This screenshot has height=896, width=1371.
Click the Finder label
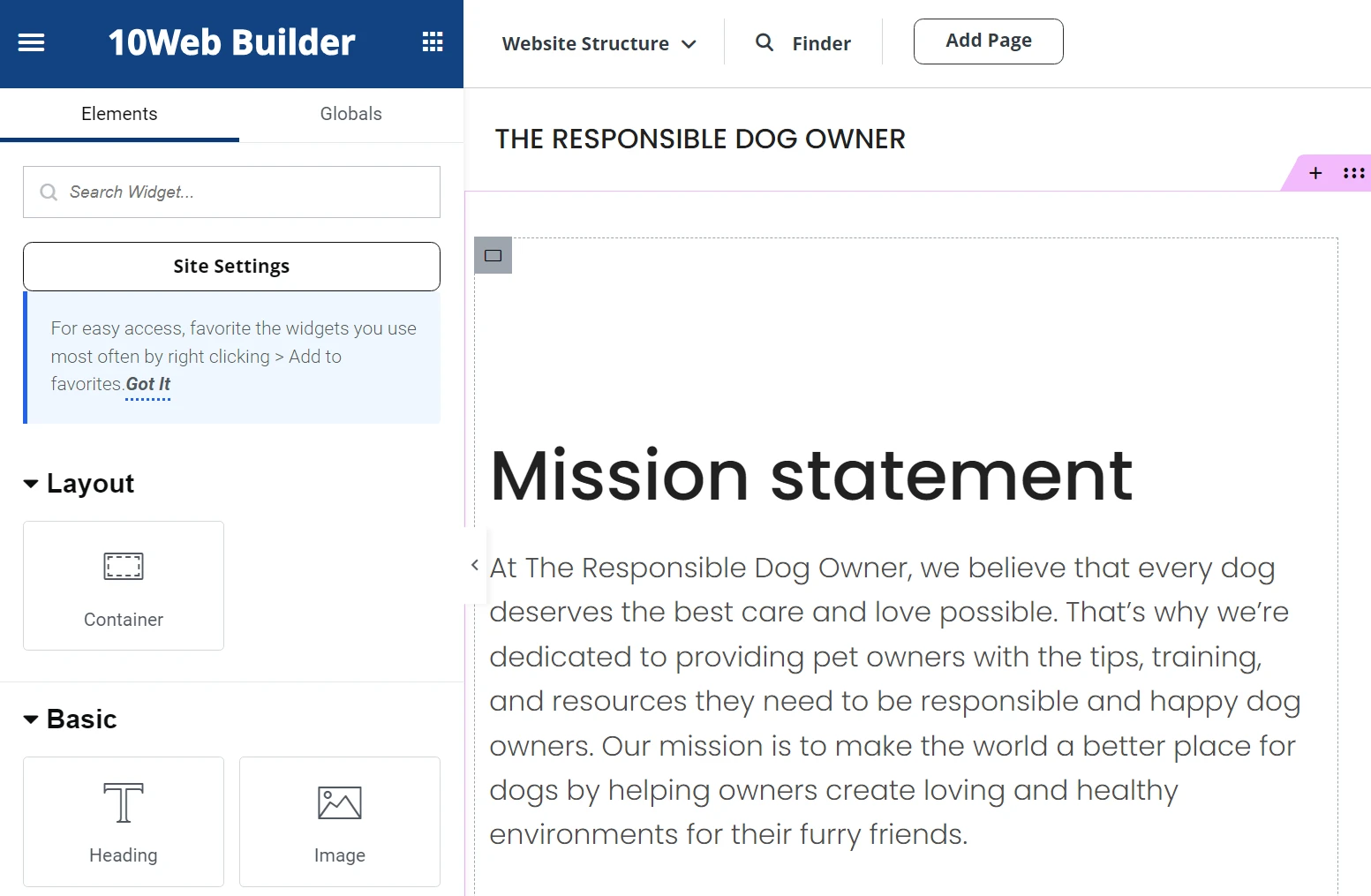click(x=822, y=43)
